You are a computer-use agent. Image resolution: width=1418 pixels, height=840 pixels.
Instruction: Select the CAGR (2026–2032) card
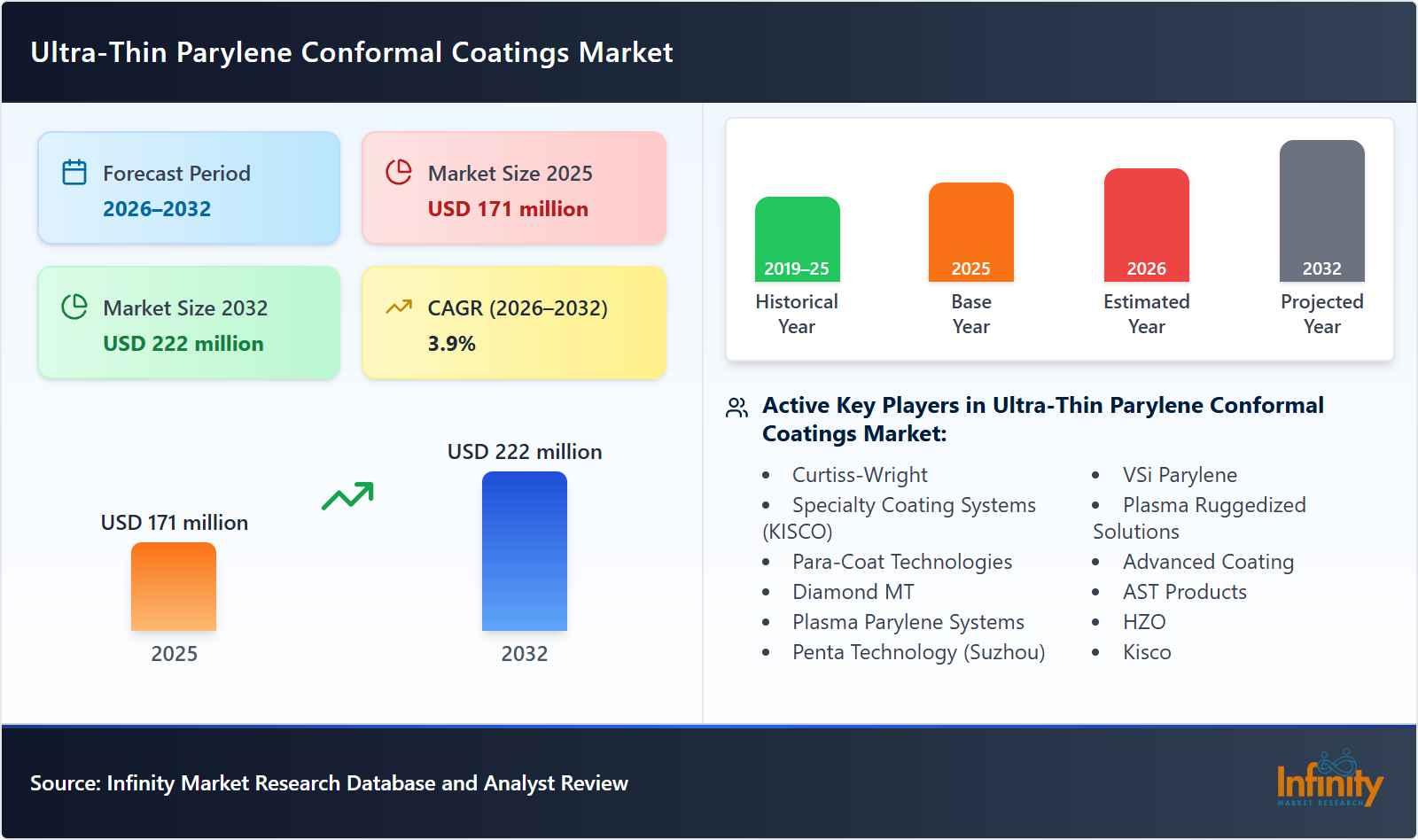click(x=514, y=323)
